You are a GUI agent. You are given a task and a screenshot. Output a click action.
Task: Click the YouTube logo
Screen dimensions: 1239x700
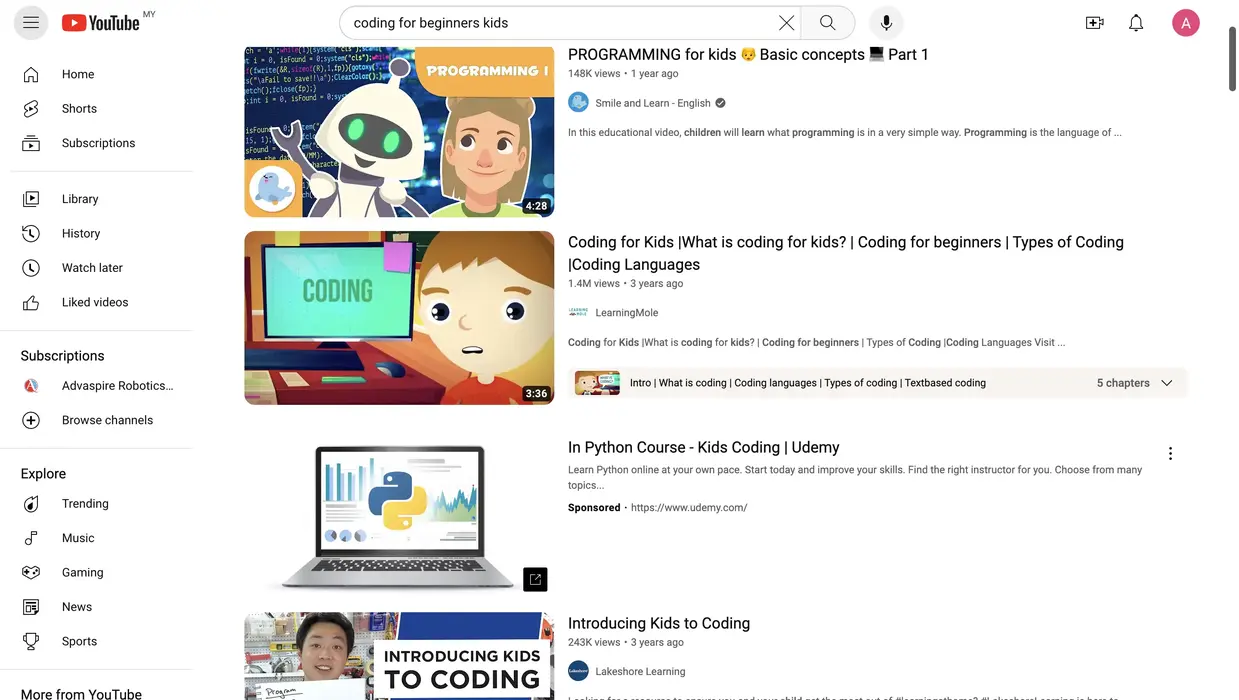click(100, 22)
